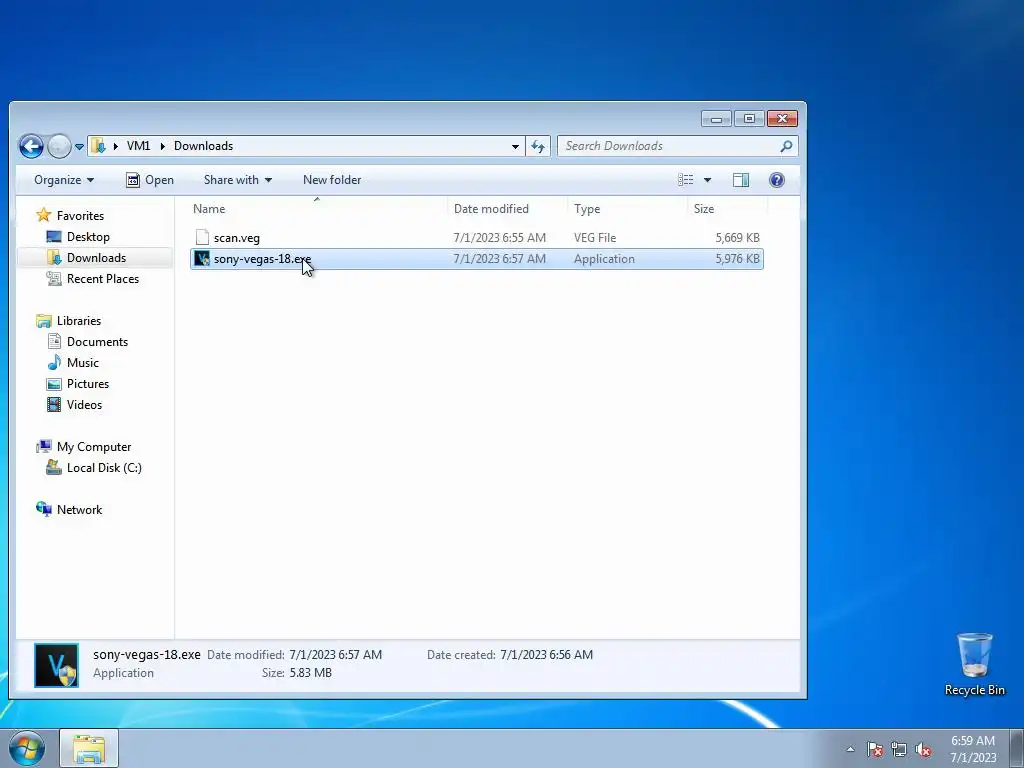Toggle the preview pane
This screenshot has height=768, width=1024.
pos(741,180)
